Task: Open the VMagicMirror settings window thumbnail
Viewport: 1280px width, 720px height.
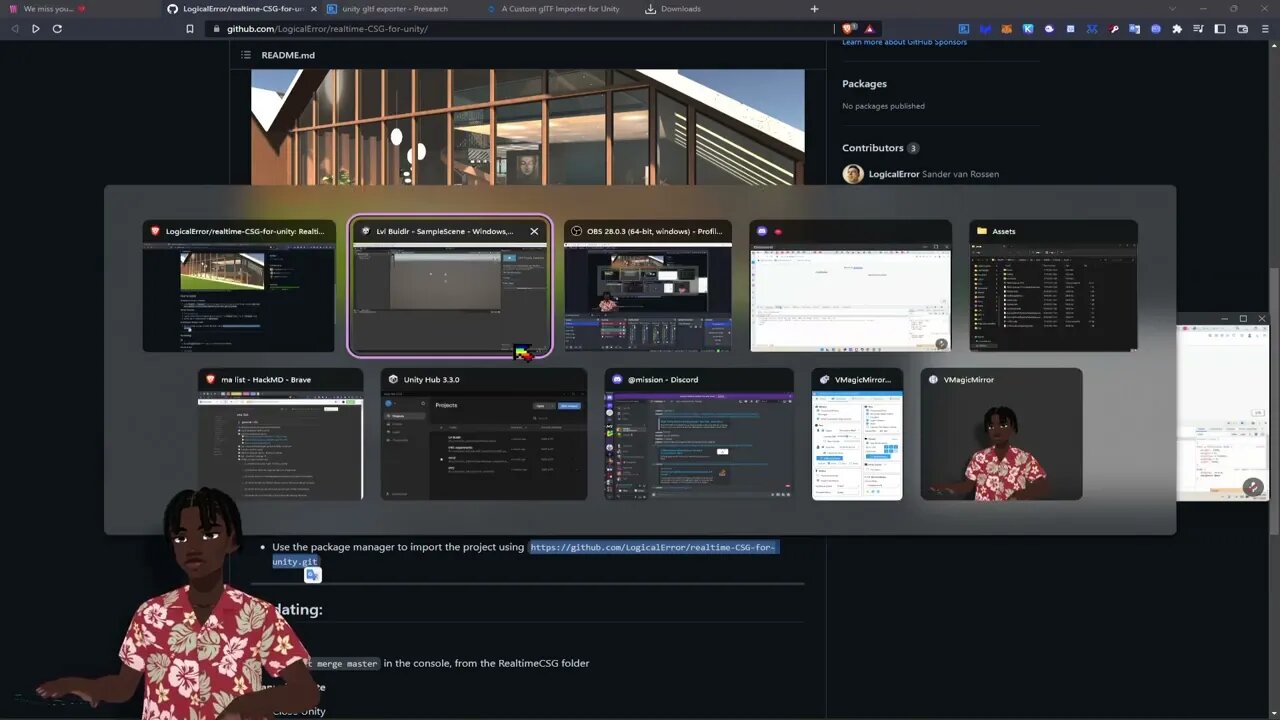Action: [x=857, y=434]
